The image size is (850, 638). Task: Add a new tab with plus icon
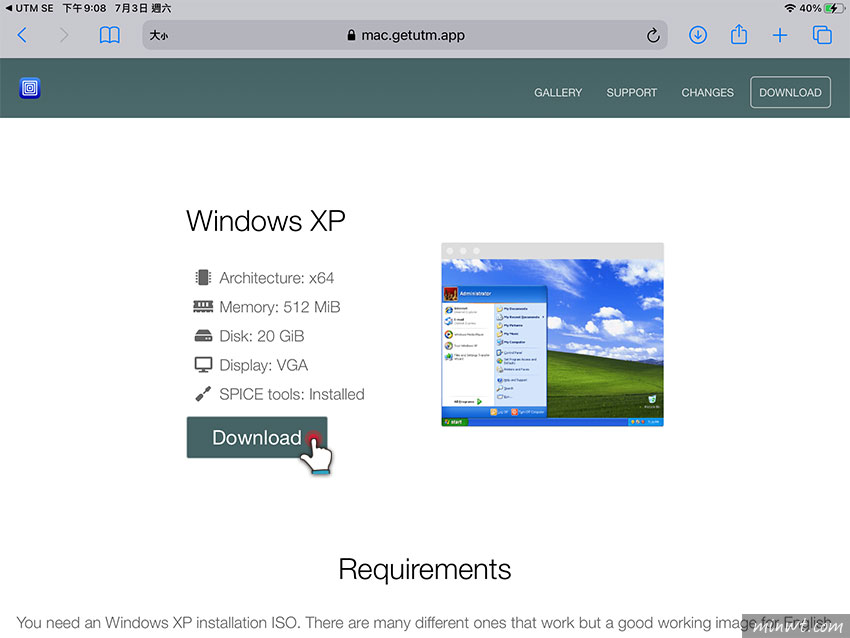780,36
